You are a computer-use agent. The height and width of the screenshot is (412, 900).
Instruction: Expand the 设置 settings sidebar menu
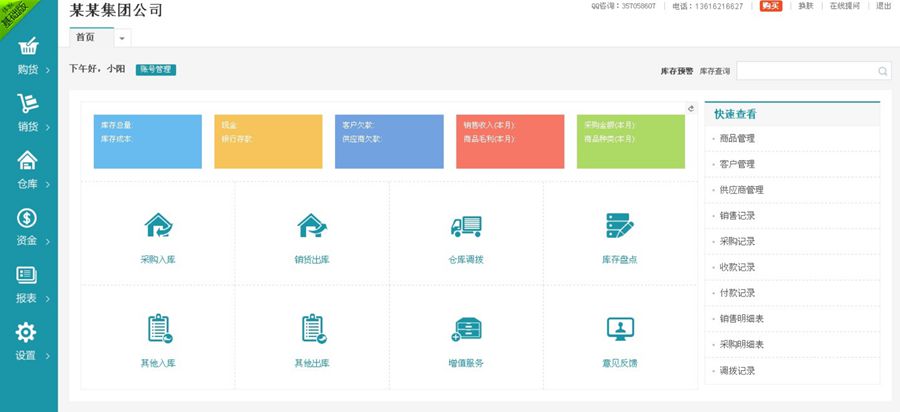(x=28, y=341)
